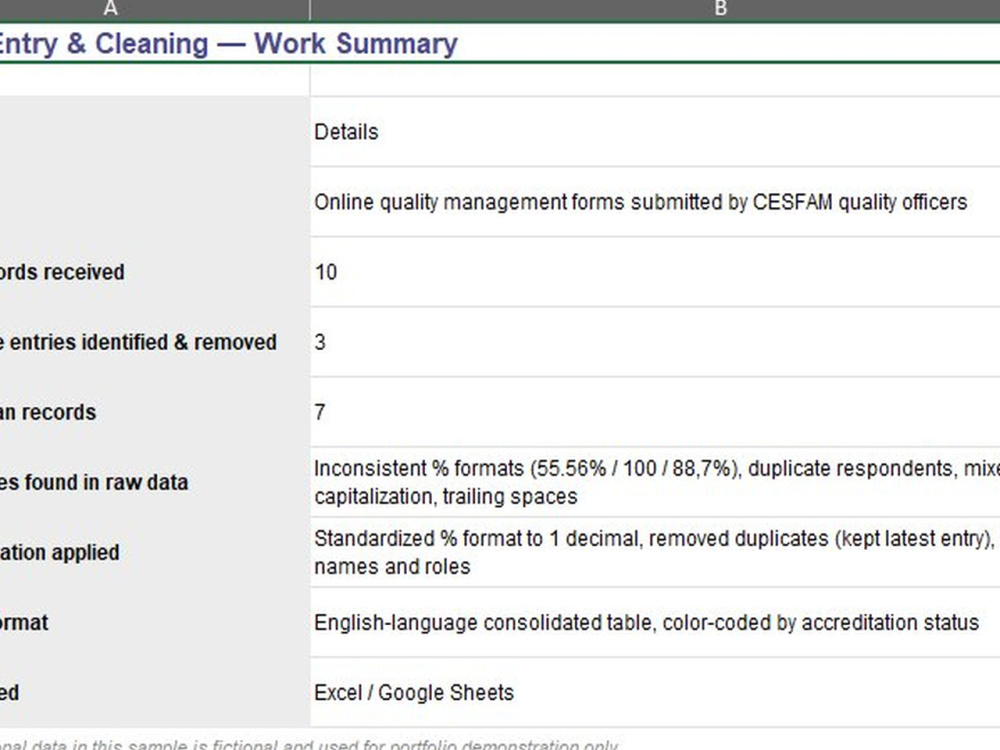Image resolution: width=1000 pixels, height=750 pixels.
Task: Select the 'ords received' label cell
Action: click(x=154, y=272)
